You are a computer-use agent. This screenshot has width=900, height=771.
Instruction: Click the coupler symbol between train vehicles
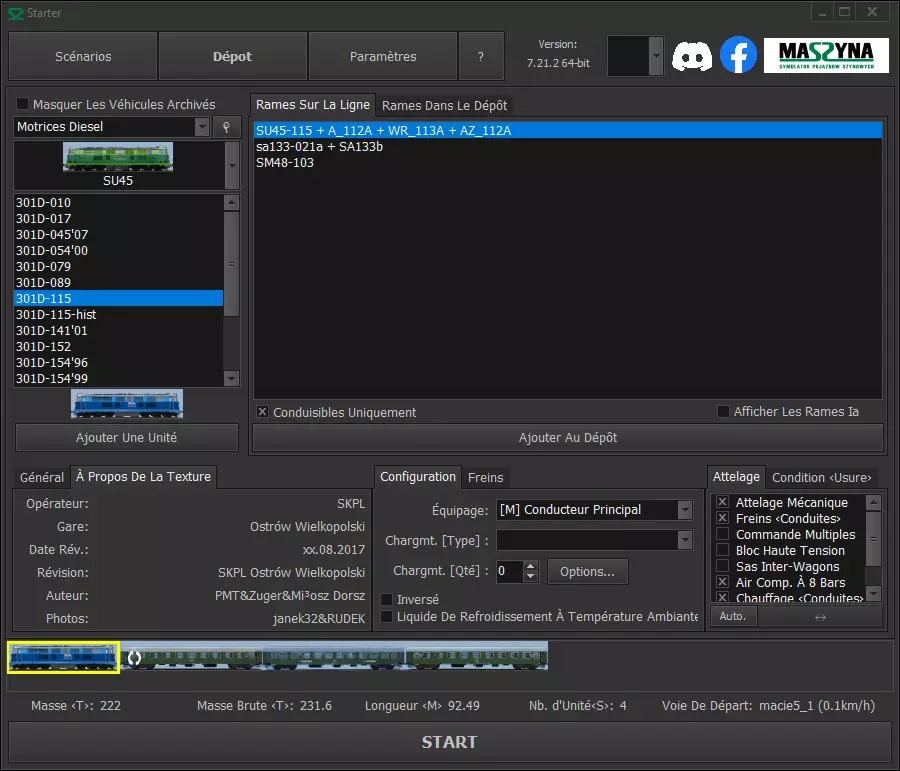134,658
